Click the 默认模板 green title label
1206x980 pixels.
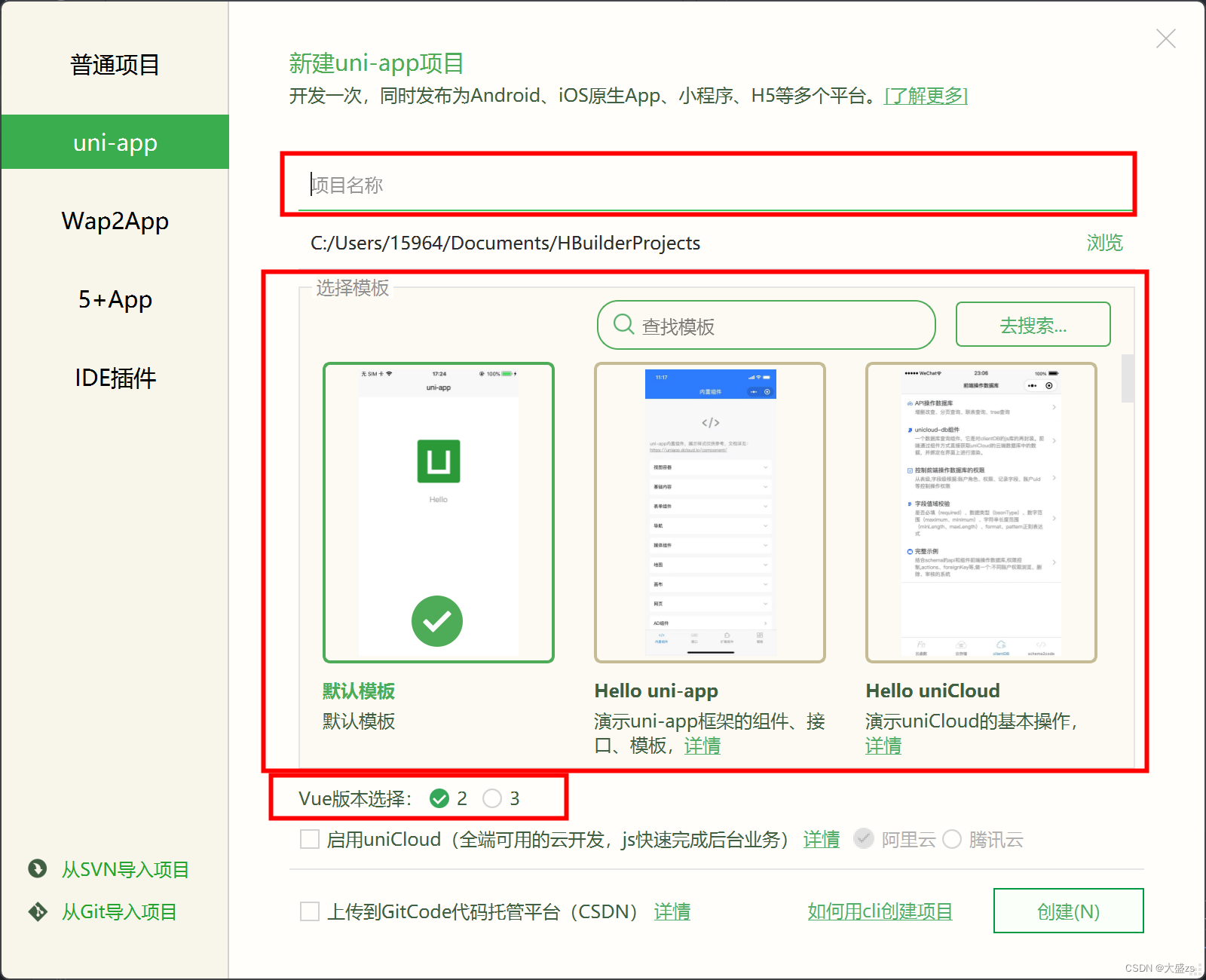click(359, 691)
